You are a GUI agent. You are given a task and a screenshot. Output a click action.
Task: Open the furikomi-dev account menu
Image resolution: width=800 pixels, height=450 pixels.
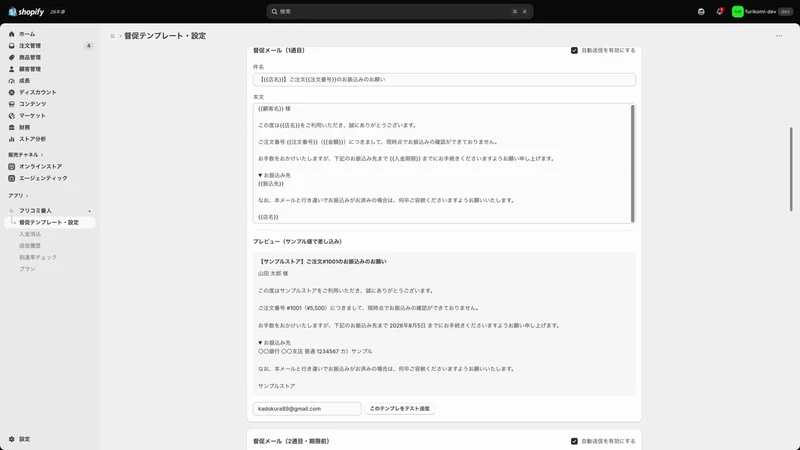pyautogui.click(x=762, y=12)
